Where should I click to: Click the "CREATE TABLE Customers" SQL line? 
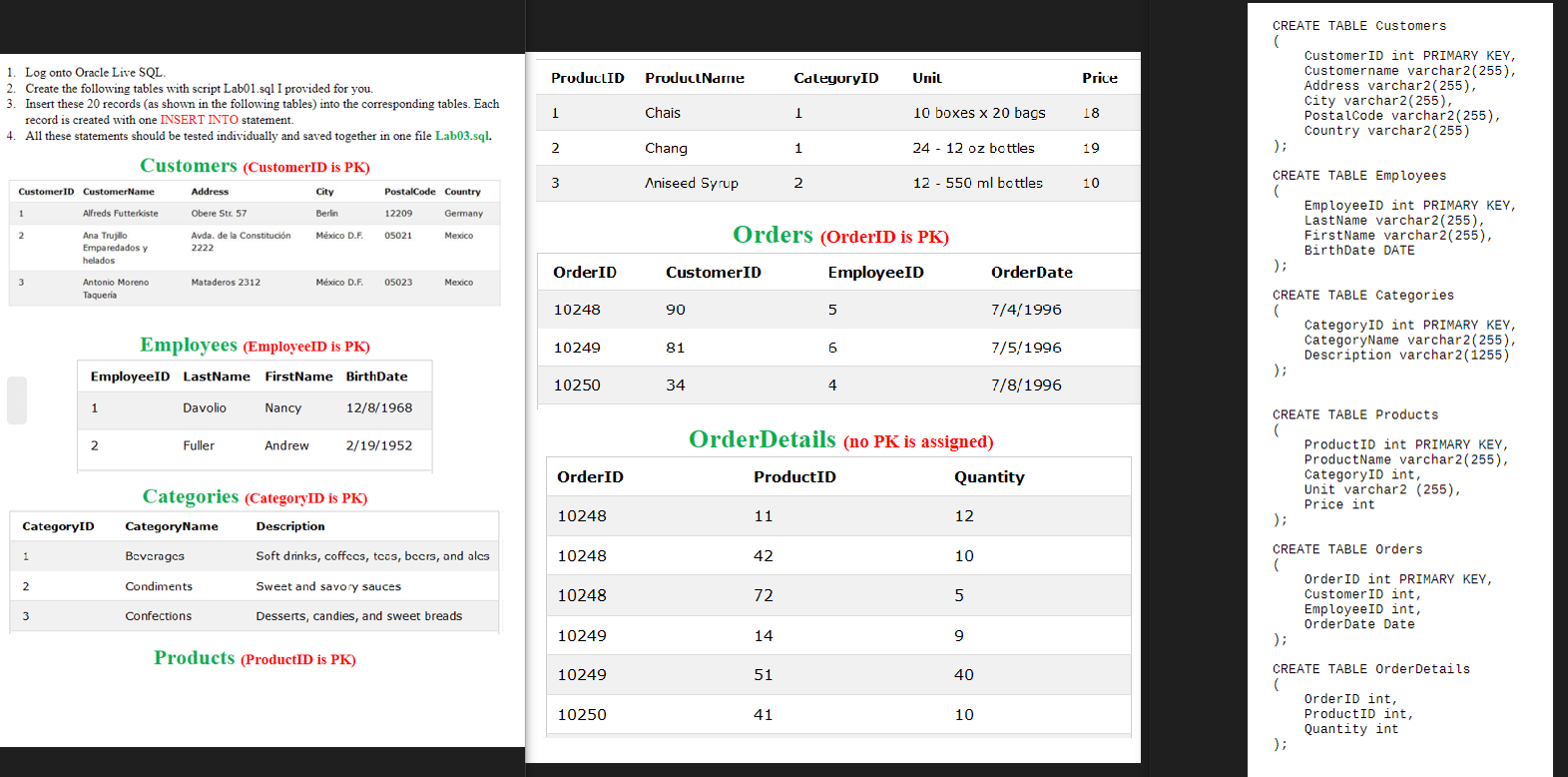1359,26
